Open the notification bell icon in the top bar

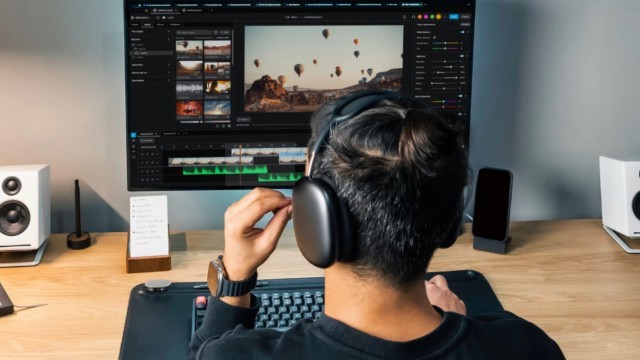(404, 17)
